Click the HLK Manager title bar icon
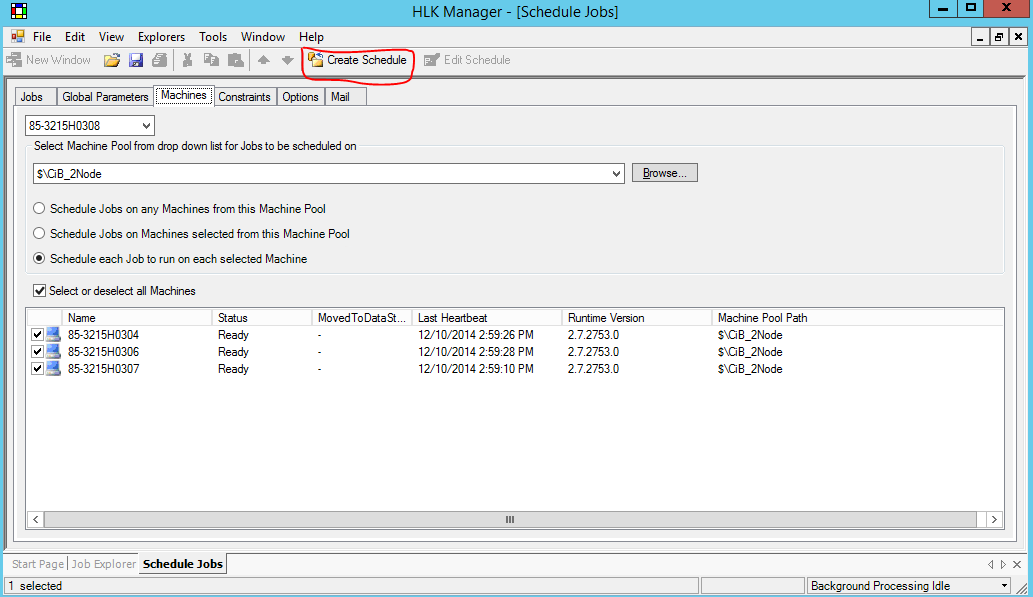1033x597 pixels. (x=19, y=11)
